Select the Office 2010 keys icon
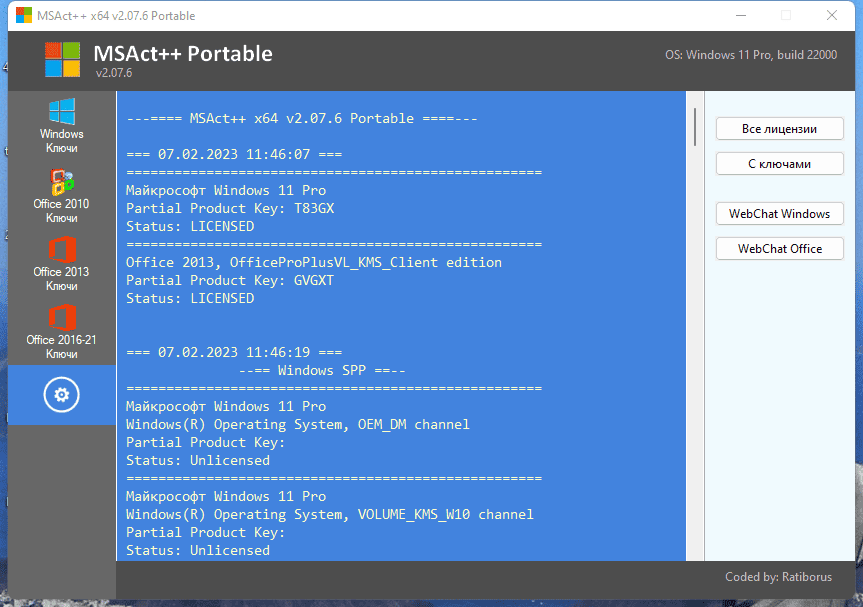 pos(62,195)
